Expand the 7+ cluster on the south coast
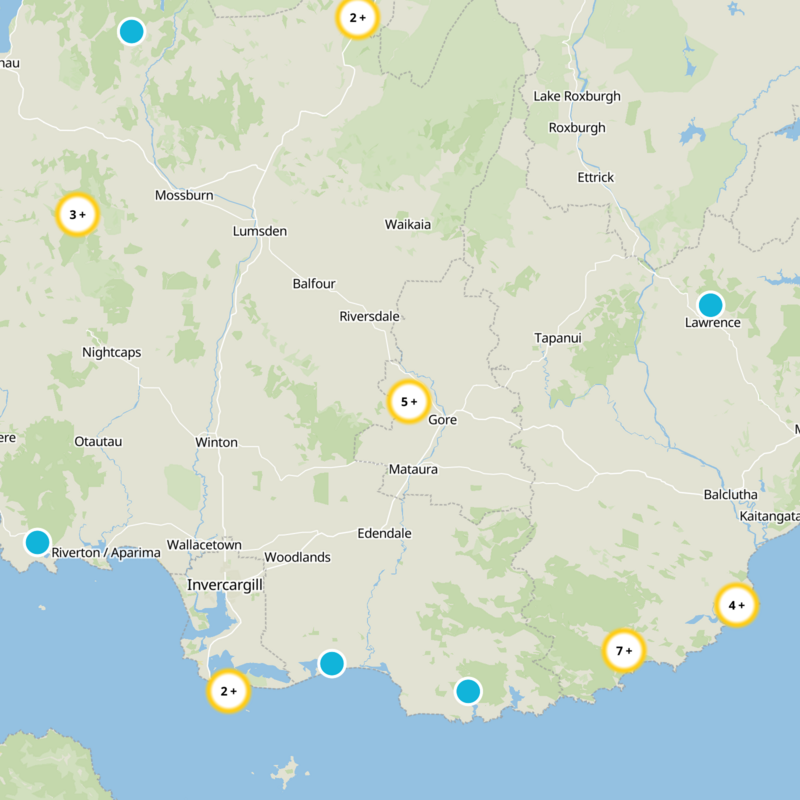Viewport: 800px width, 800px height. [623, 651]
